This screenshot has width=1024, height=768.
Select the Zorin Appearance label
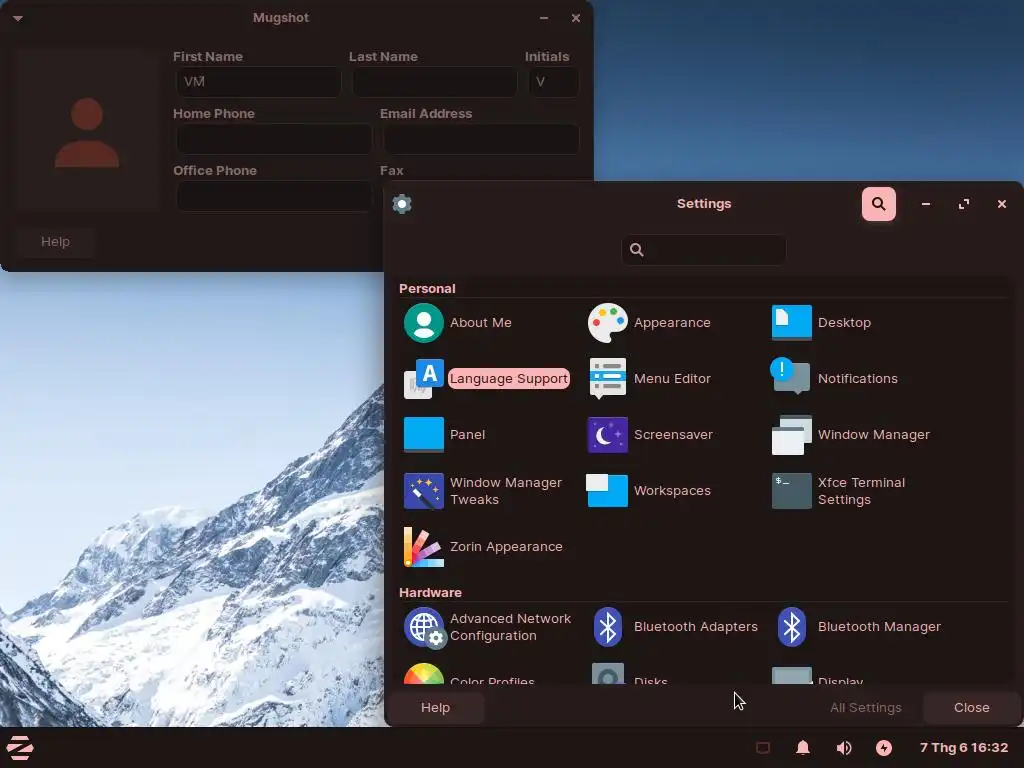point(506,547)
